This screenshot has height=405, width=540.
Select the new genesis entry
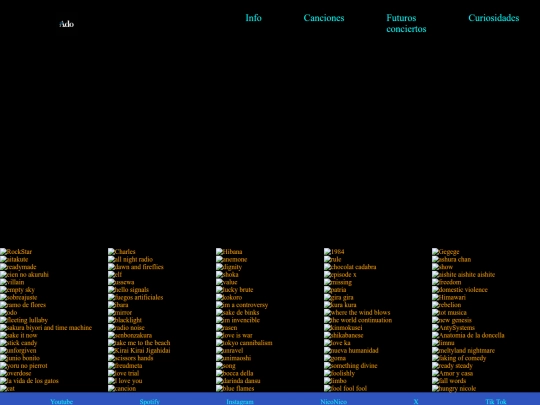tap(452, 320)
